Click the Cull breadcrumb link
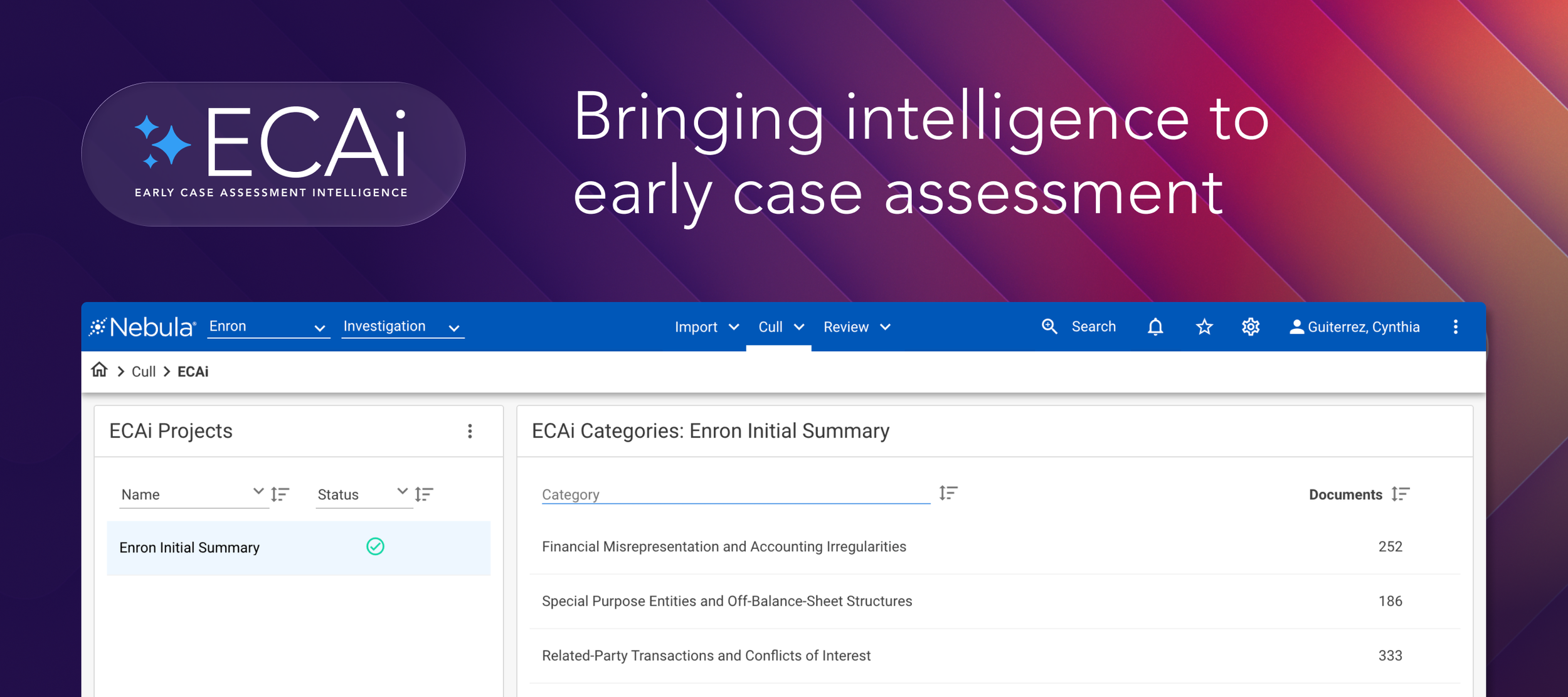This screenshot has width=1568, height=697. click(144, 371)
